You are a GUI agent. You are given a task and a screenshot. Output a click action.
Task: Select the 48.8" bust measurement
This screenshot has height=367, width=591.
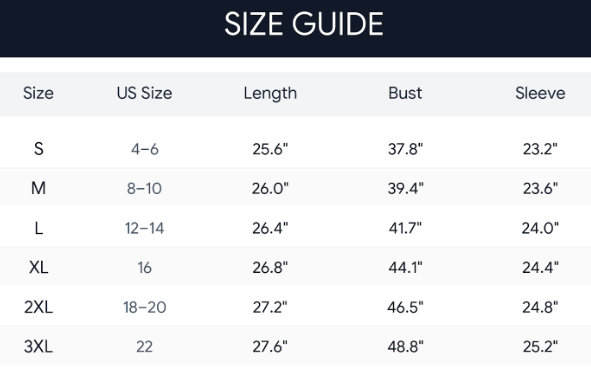pyautogui.click(x=405, y=347)
